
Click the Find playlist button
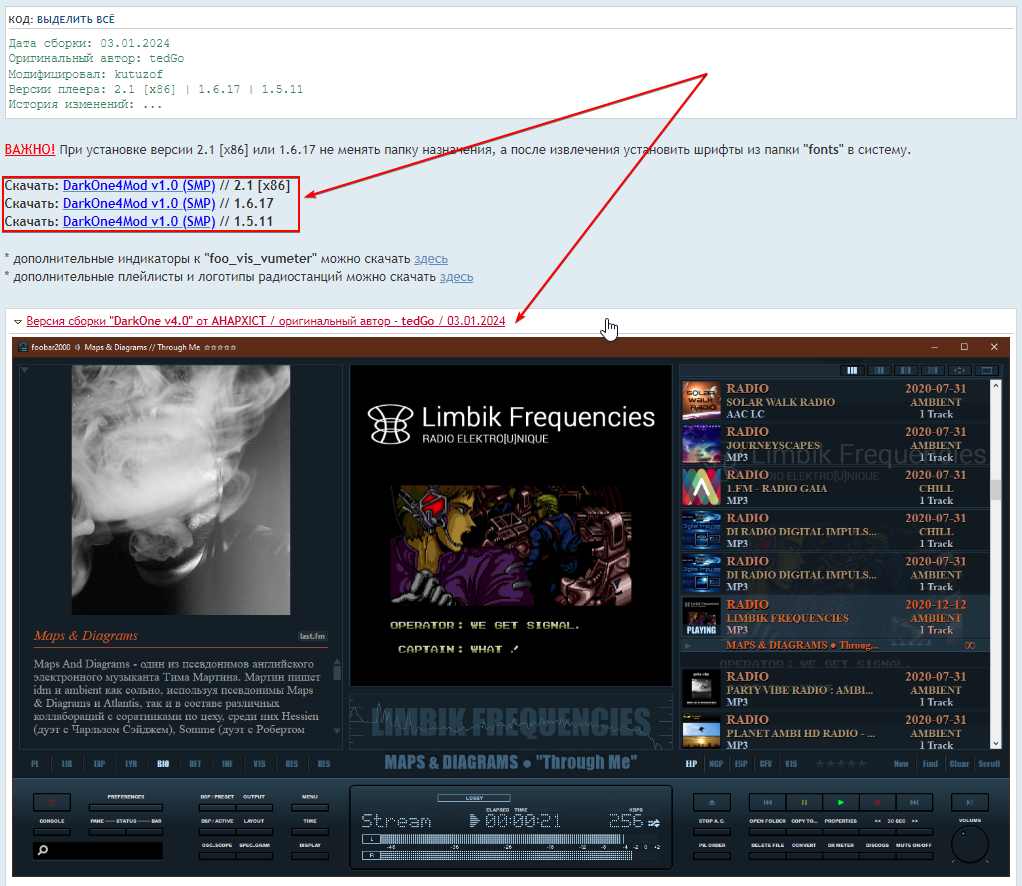tap(930, 764)
